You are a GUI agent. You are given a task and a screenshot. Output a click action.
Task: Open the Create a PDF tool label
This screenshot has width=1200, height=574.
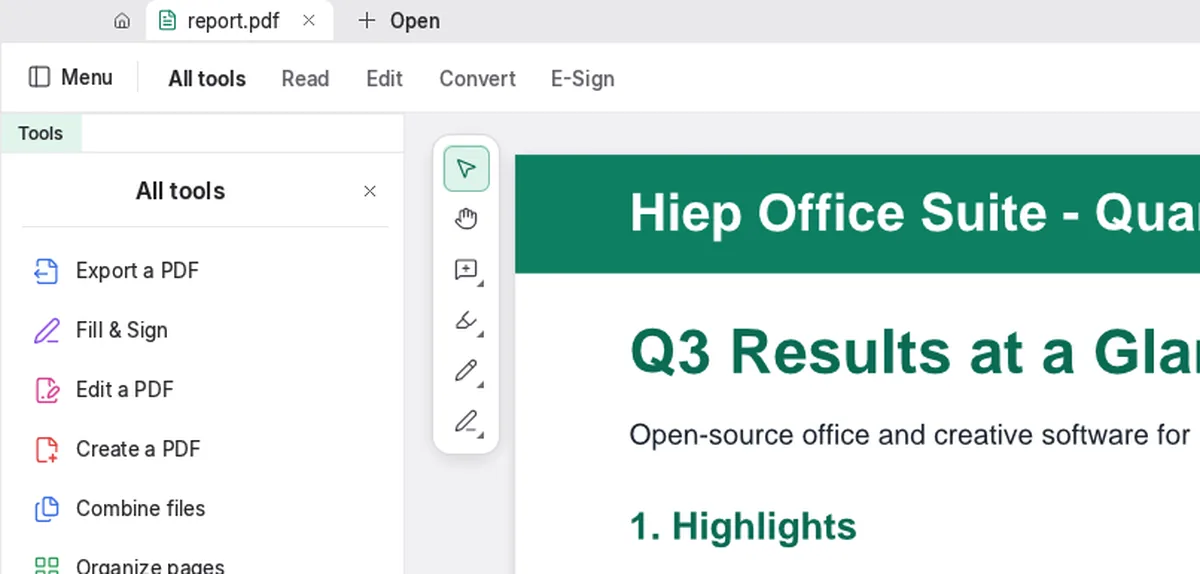(138, 450)
